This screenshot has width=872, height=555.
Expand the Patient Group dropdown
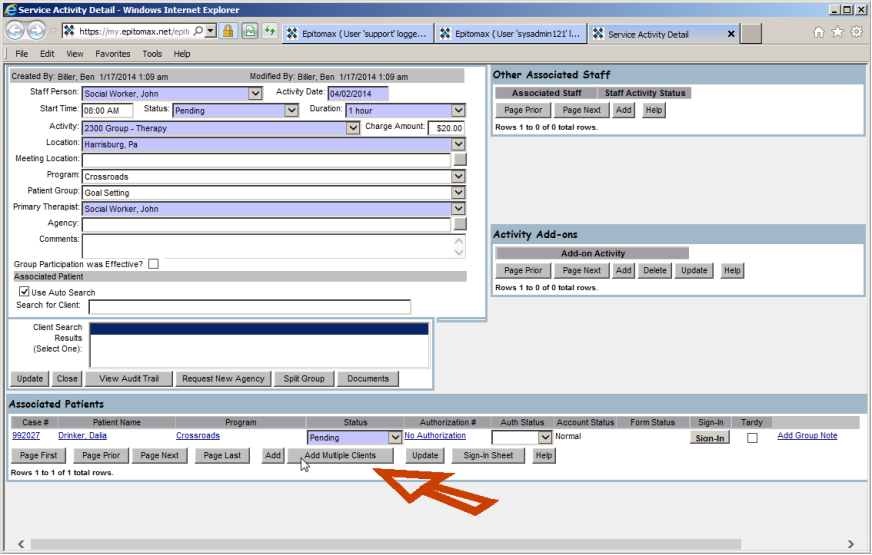click(x=458, y=192)
